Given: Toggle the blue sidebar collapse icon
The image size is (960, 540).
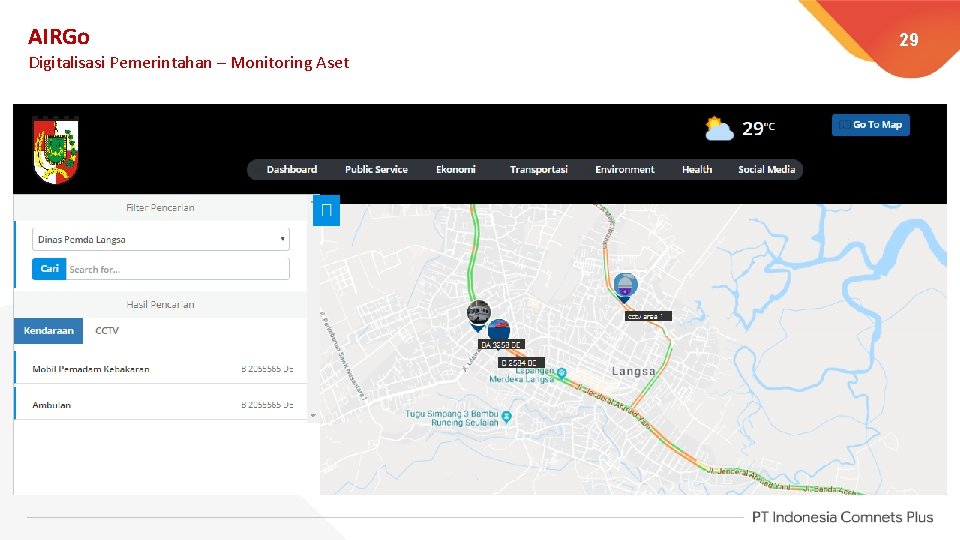Looking at the screenshot, I should point(326,211).
